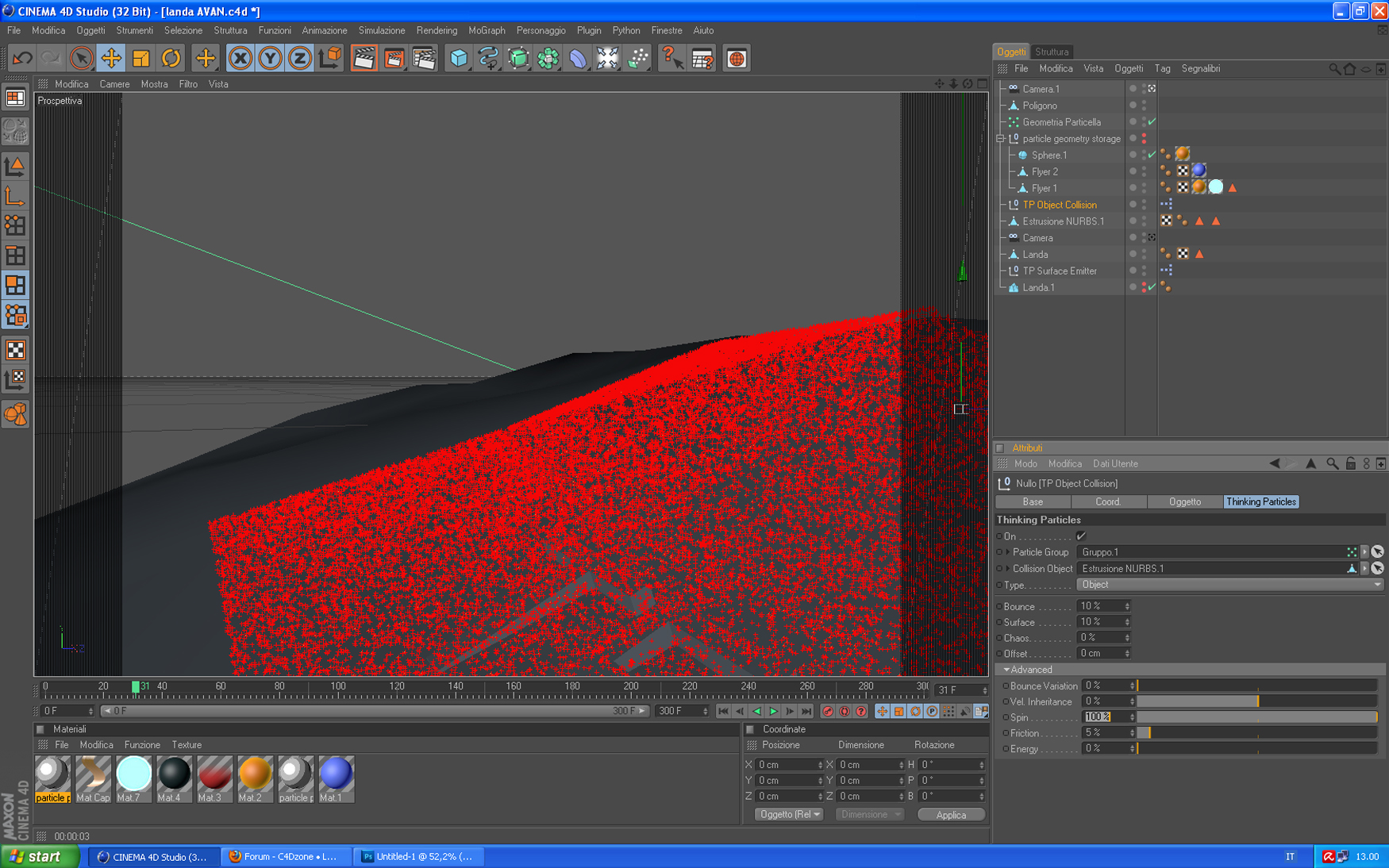This screenshot has height=868, width=1389.
Task: Open the Type dropdown set to Object
Action: click(x=1229, y=585)
